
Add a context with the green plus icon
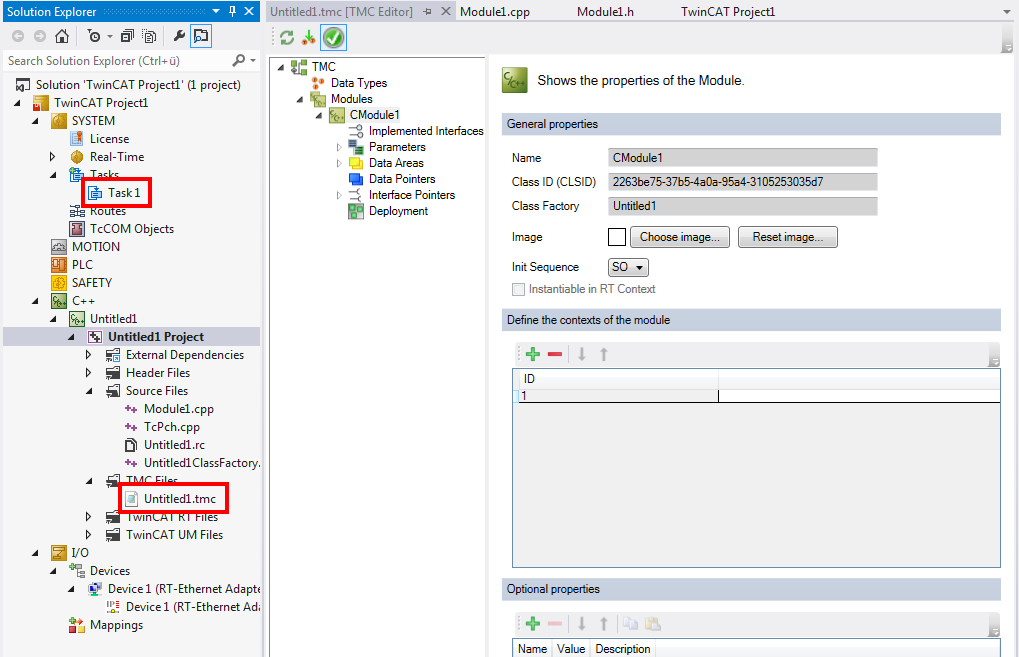(x=533, y=354)
